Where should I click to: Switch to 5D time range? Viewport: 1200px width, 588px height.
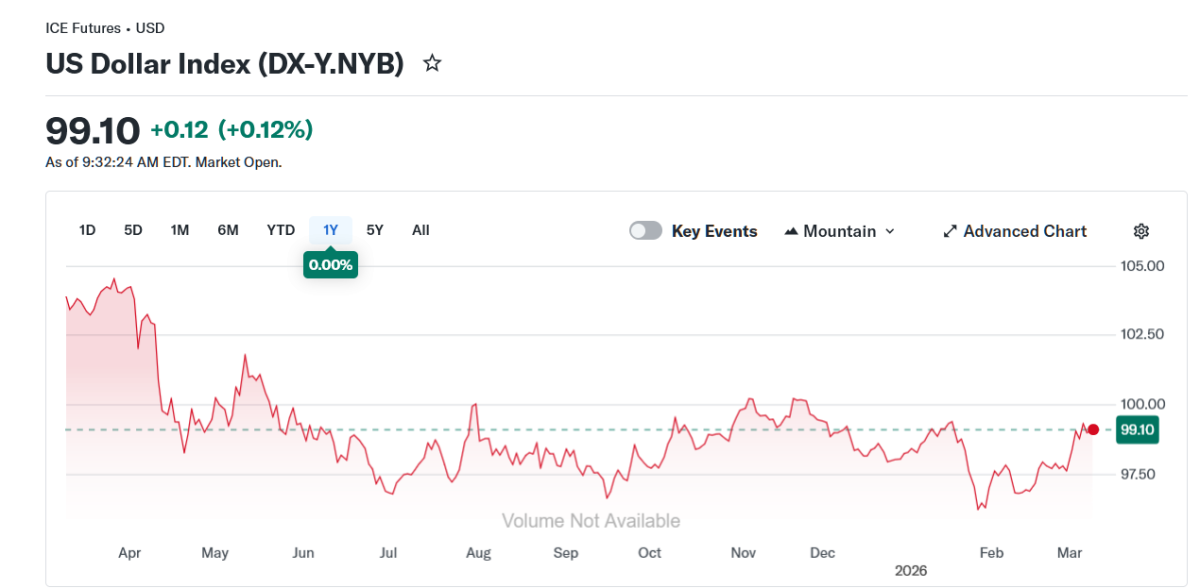133,230
